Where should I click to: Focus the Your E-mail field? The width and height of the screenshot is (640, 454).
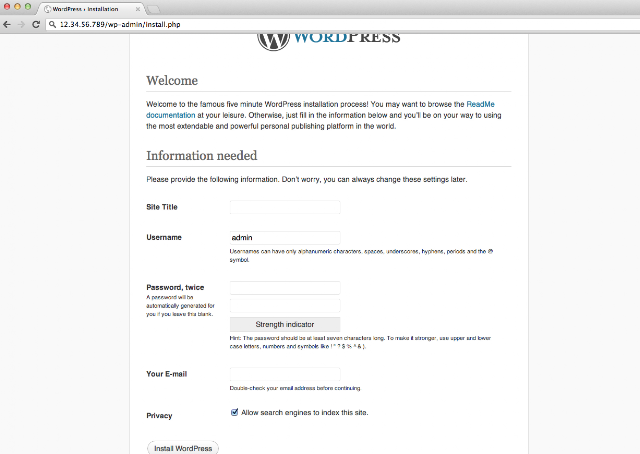point(285,374)
